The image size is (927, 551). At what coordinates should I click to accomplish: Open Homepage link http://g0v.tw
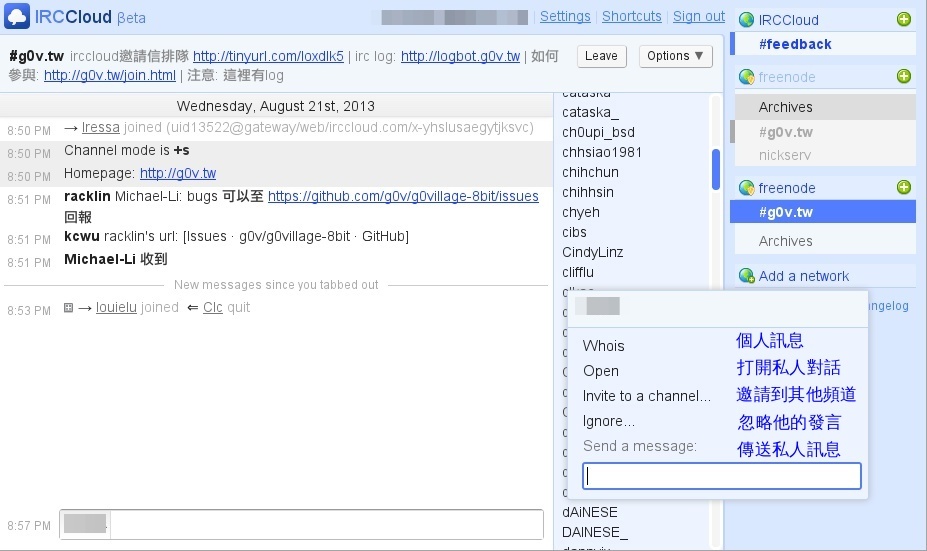(x=178, y=173)
